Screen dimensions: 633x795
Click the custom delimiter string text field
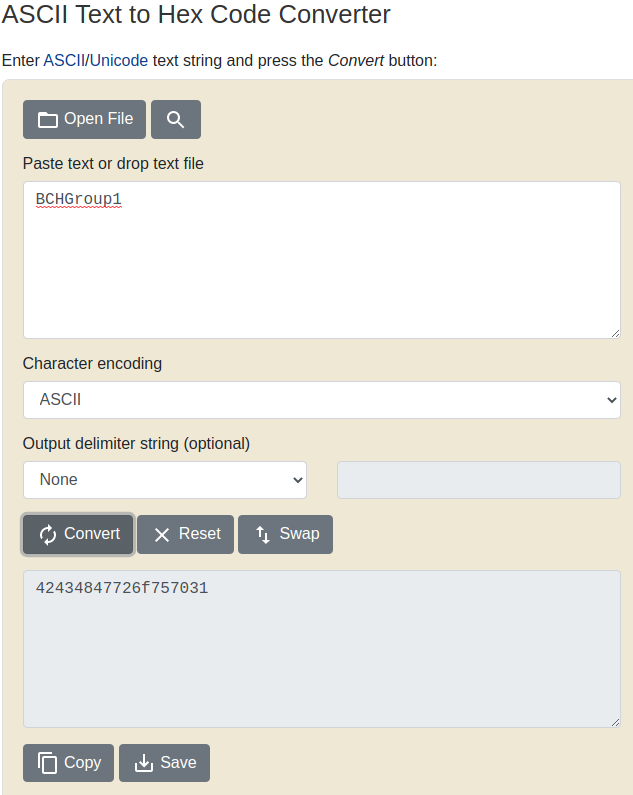(479, 480)
